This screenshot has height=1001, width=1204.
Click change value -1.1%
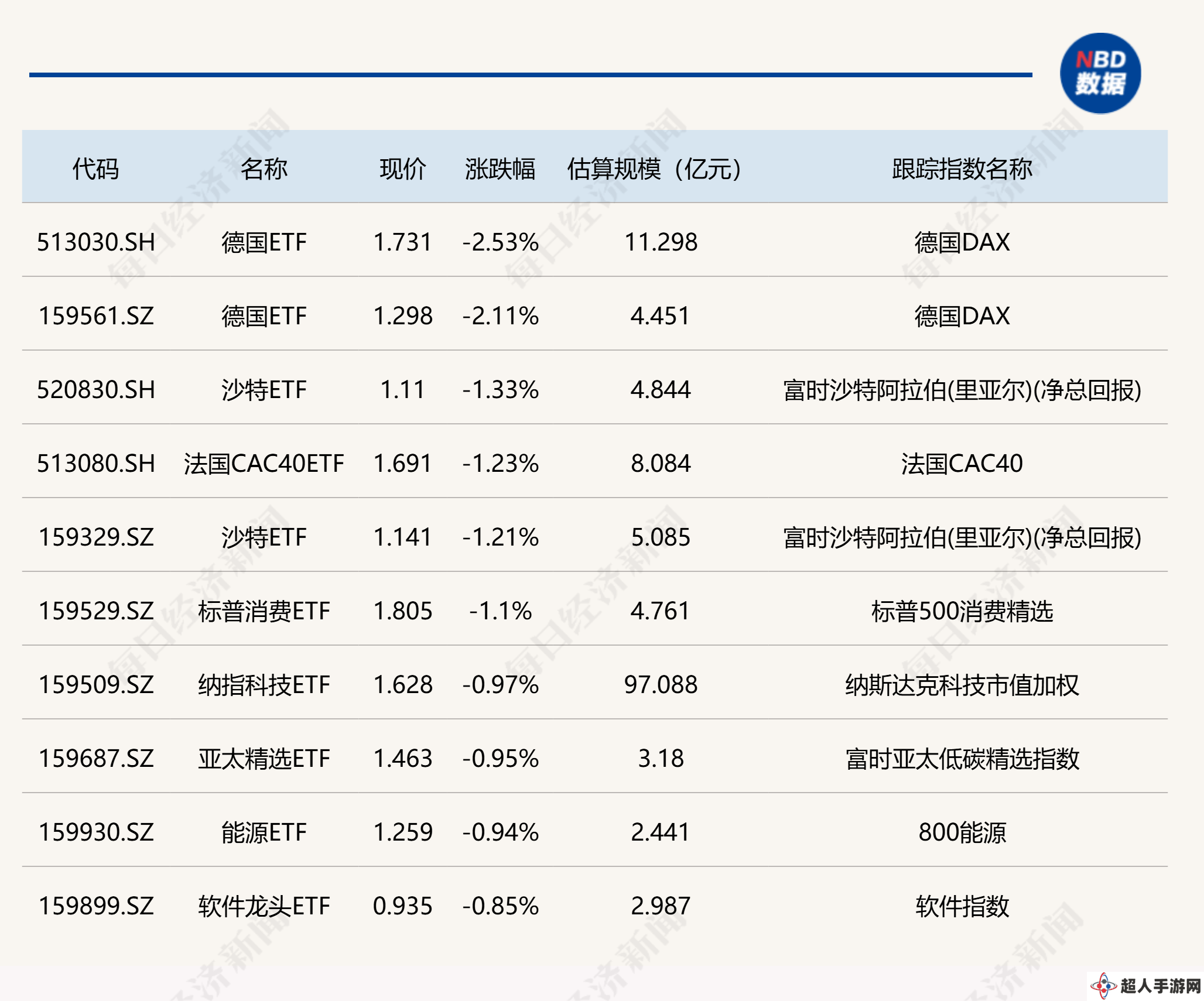(501, 611)
